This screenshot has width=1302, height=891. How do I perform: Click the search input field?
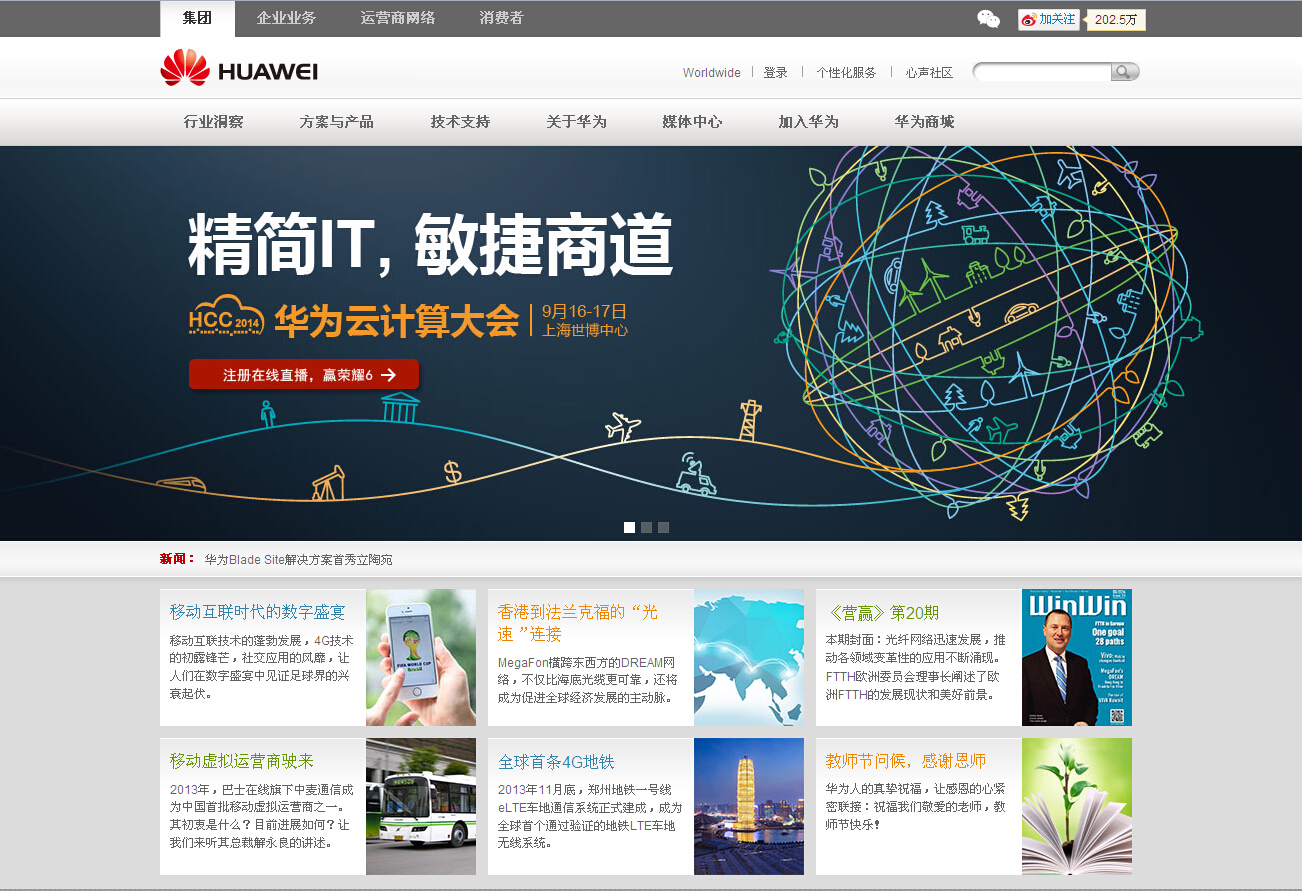[1042, 71]
